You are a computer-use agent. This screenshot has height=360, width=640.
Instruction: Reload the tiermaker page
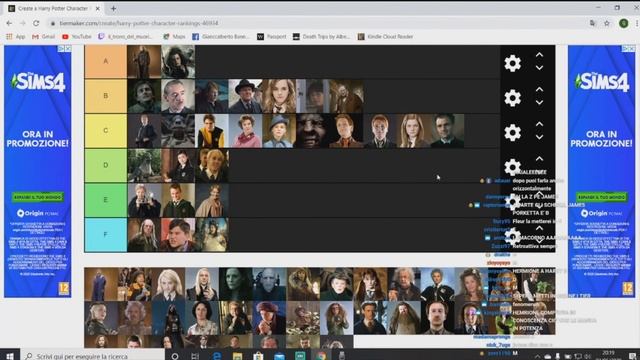coord(36,23)
